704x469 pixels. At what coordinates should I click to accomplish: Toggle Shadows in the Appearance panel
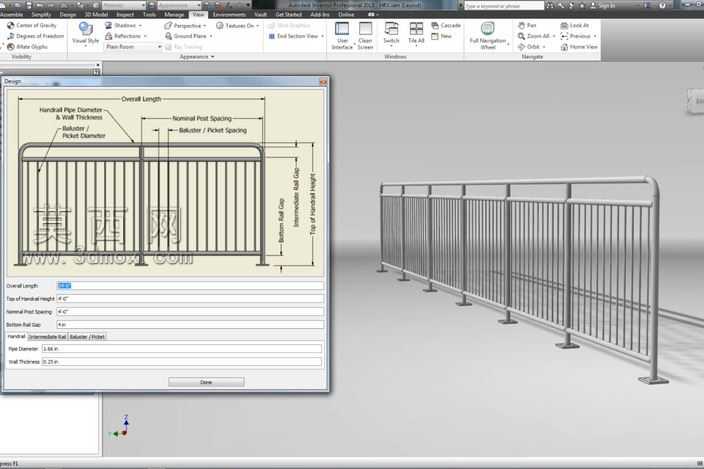coord(120,26)
